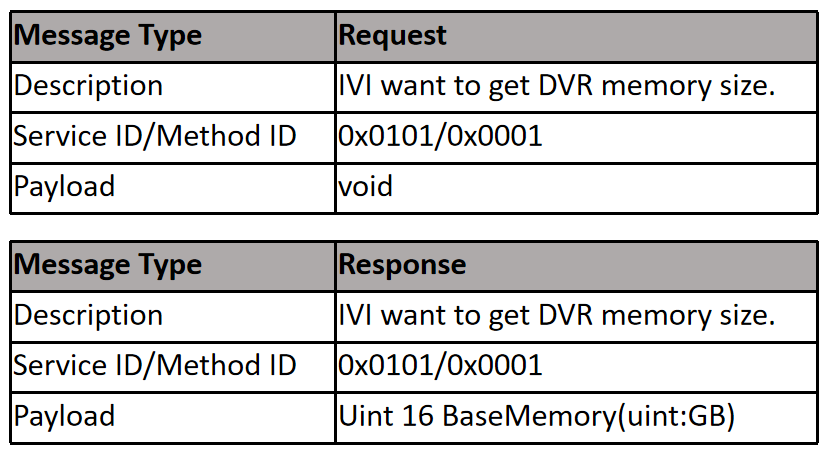826x455 pixels.
Task: Click Request table description text about DVR memory
Action: coord(556,86)
